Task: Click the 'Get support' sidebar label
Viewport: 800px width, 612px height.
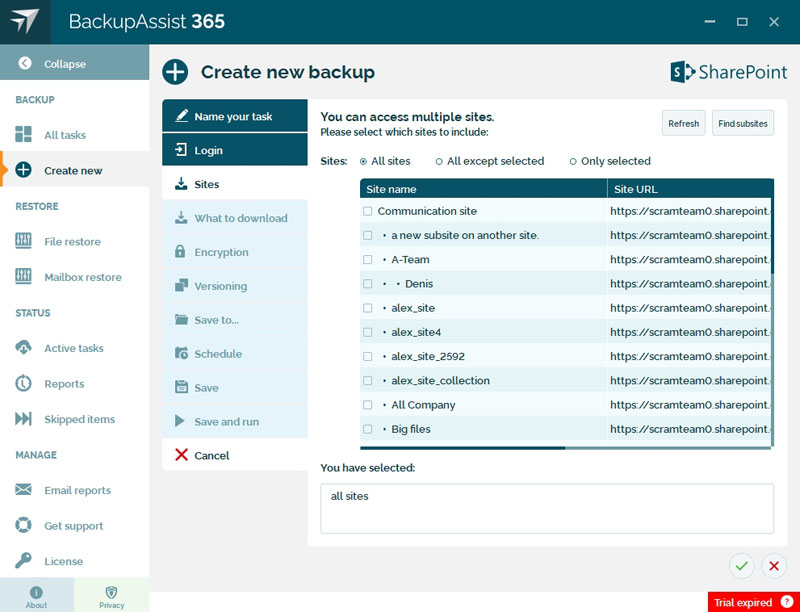Action: pyautogui.click(x=73, y=526)
